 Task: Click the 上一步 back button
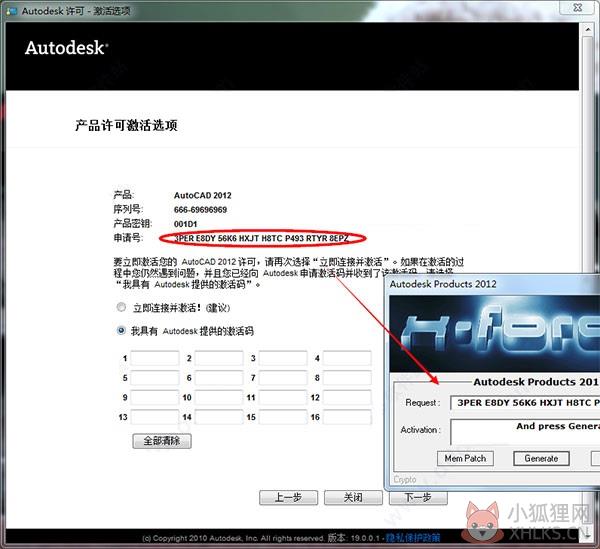pyautogui.click(x=289, y=497)
